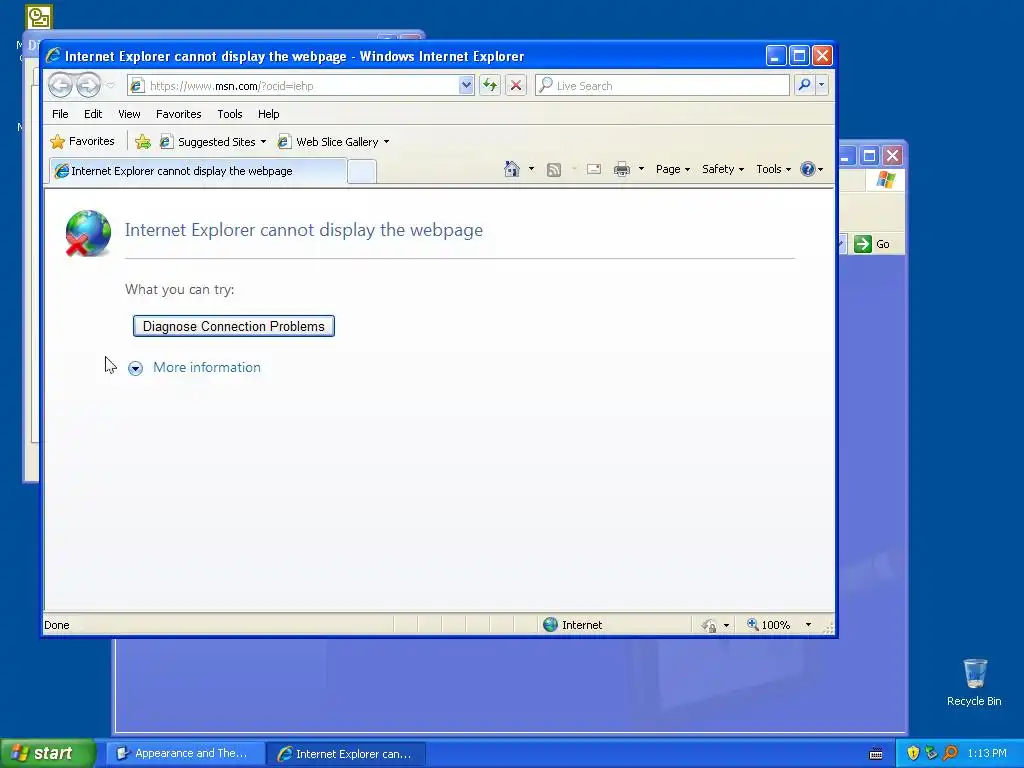Expand the Home button dropdown arrow

click(x=531, y=169)
